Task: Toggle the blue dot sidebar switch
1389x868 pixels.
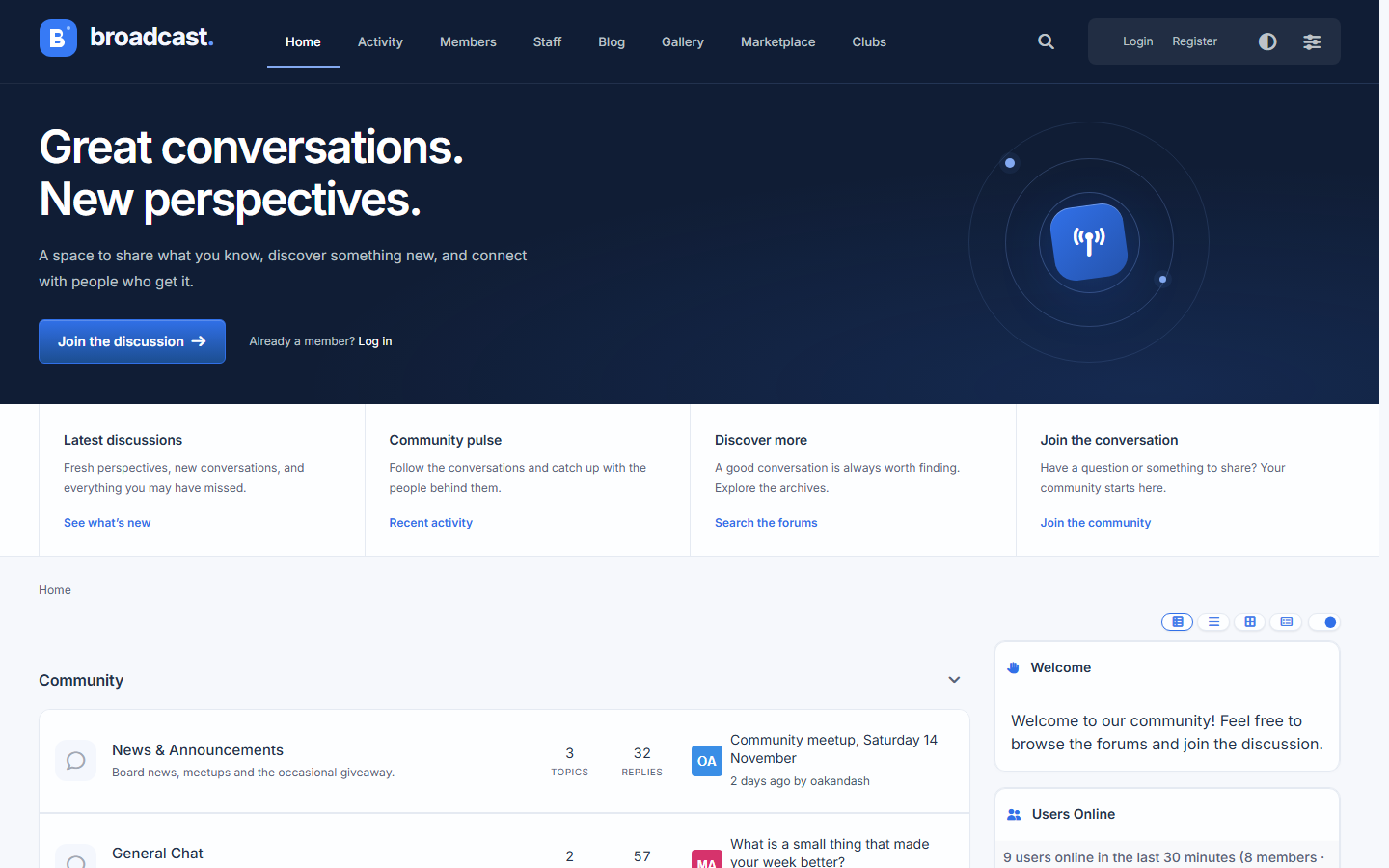Action: click(x=1324, y=622)
